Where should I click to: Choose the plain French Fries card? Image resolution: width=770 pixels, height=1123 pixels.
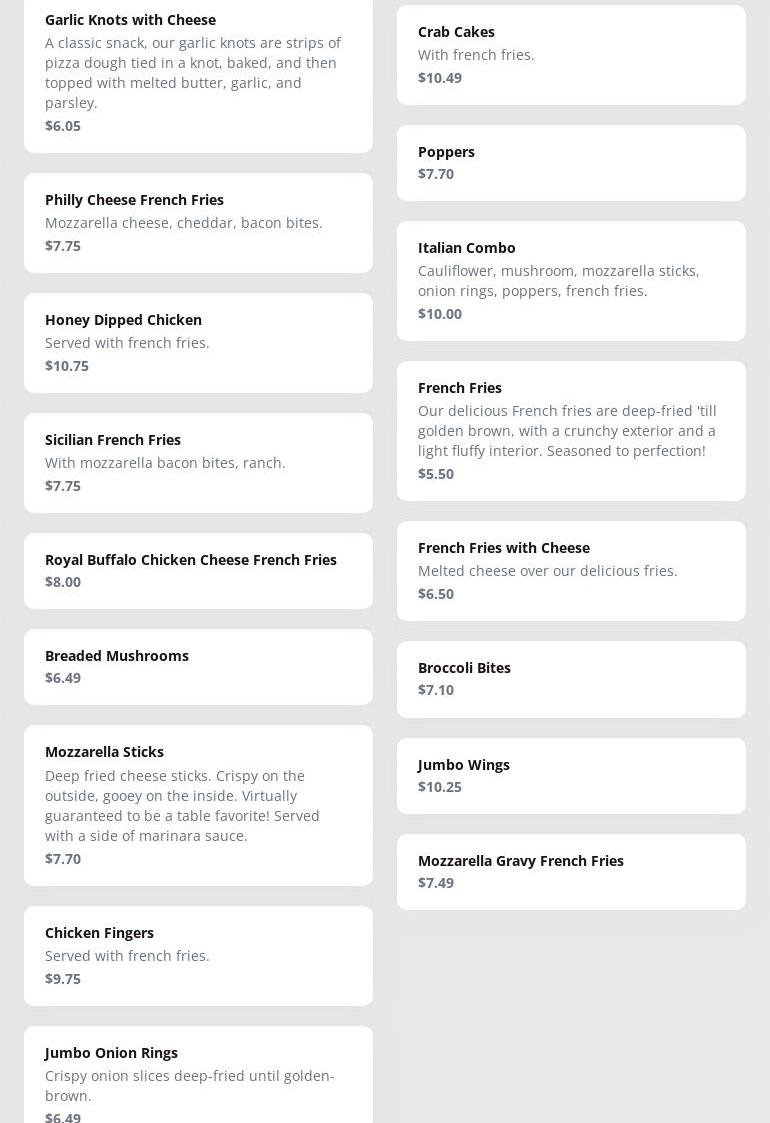[571, 430]
